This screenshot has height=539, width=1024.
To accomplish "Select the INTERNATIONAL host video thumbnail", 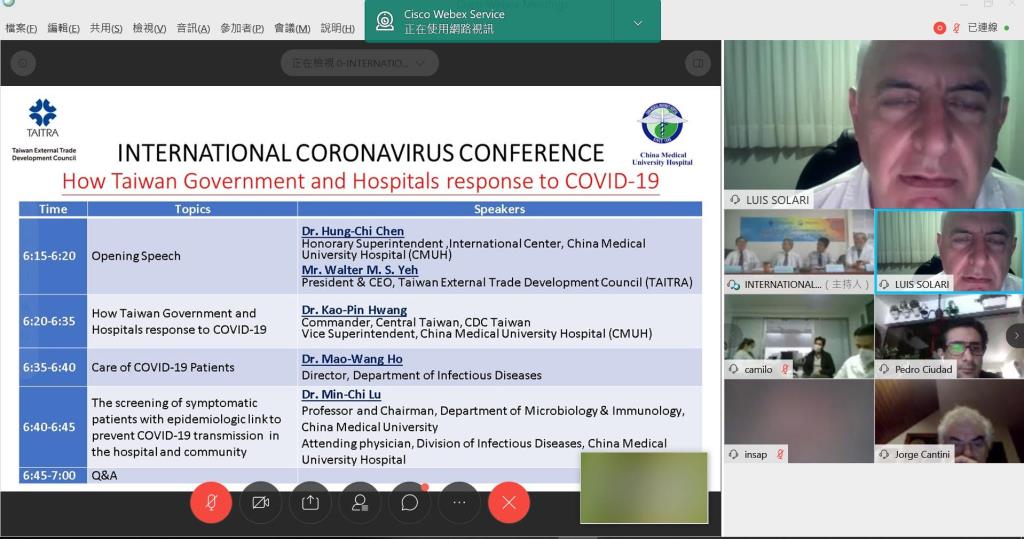I will [x=799, y=251].
